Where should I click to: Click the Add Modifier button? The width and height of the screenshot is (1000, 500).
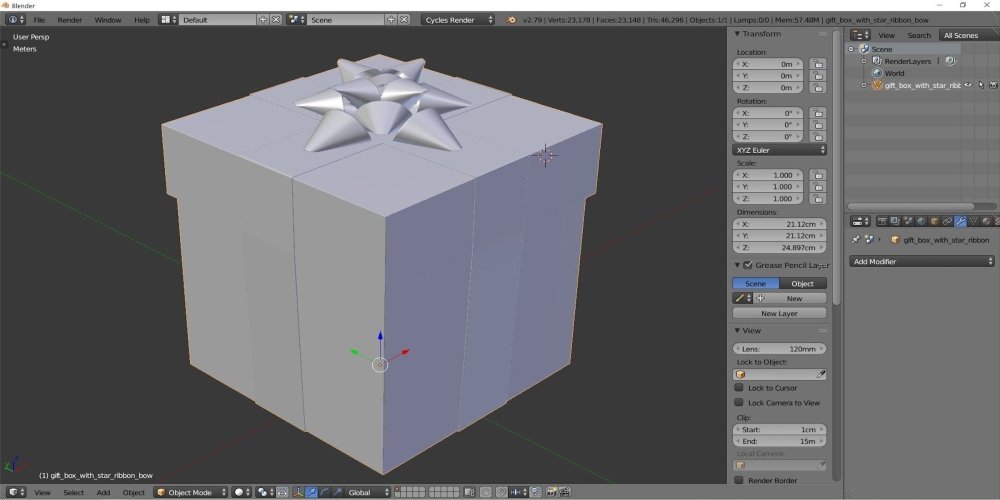coord(922,261)
